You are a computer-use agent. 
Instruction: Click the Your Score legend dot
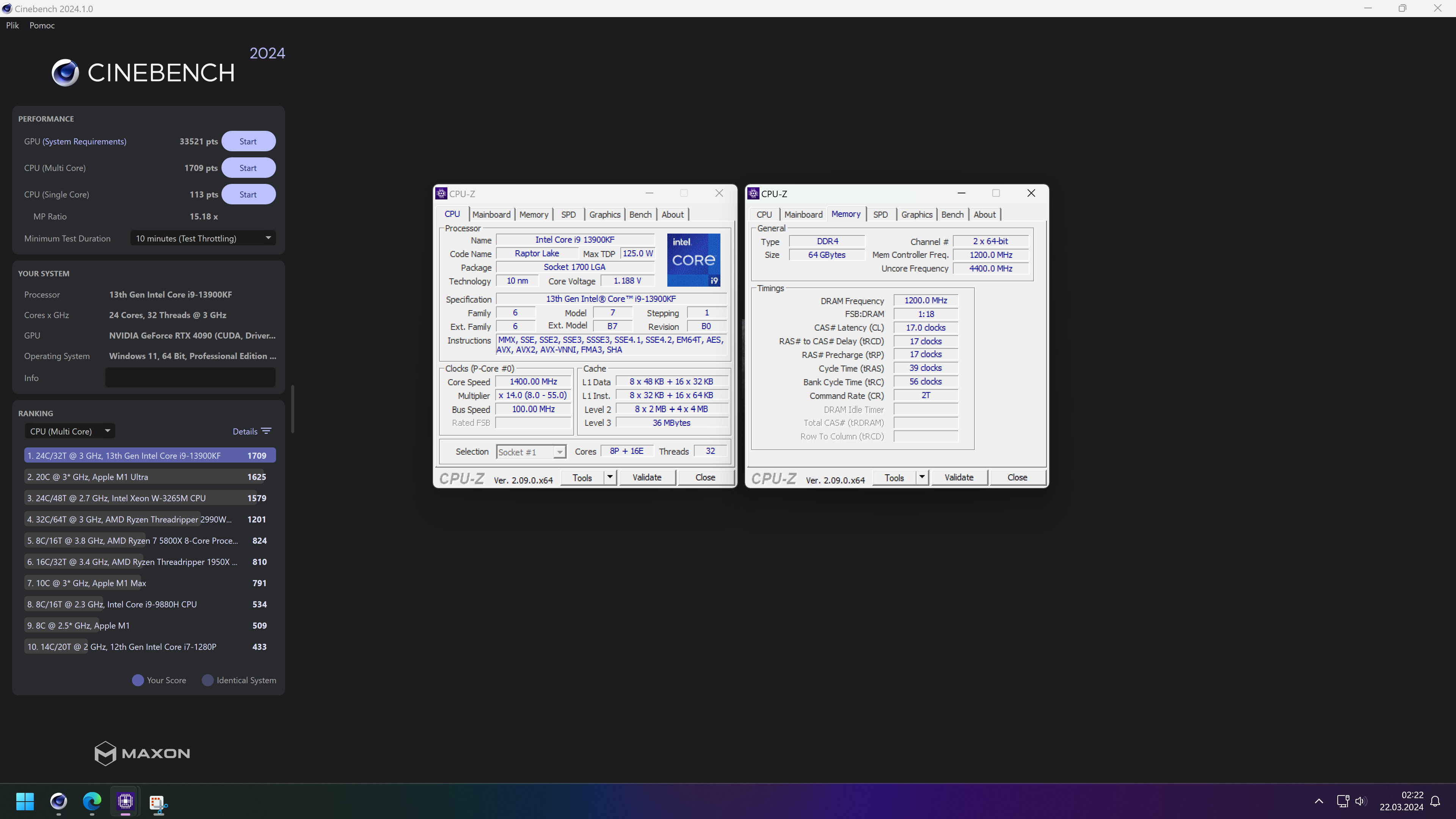(x=137, y=680)
